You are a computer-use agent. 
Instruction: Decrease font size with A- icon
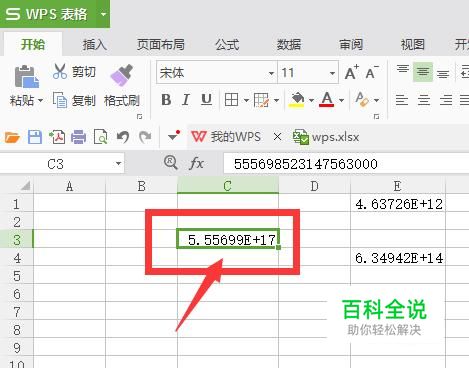click(x=372, y=72)
